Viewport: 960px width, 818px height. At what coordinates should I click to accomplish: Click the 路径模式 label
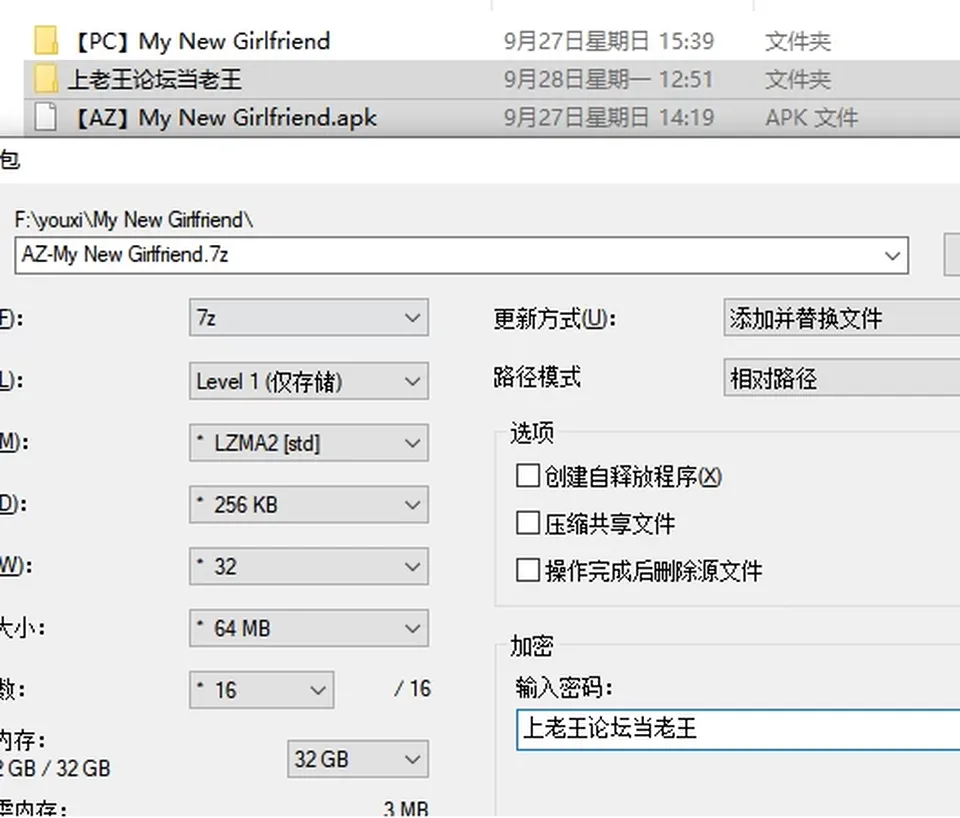(538, 377)
